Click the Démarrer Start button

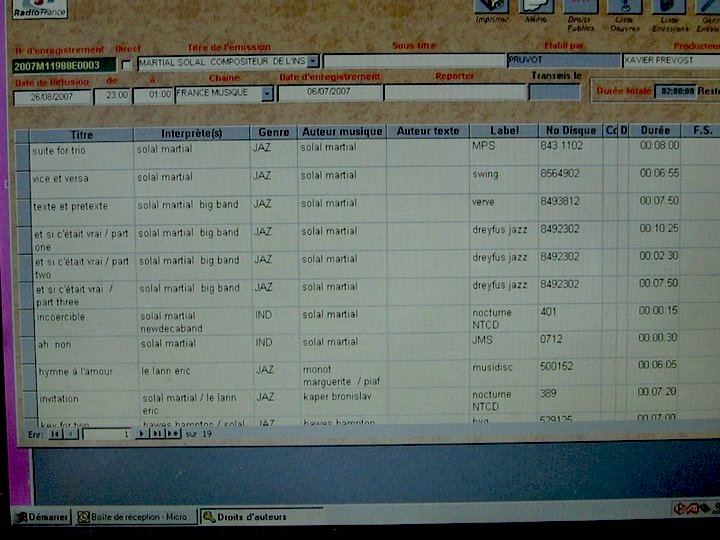coord(42,517)
